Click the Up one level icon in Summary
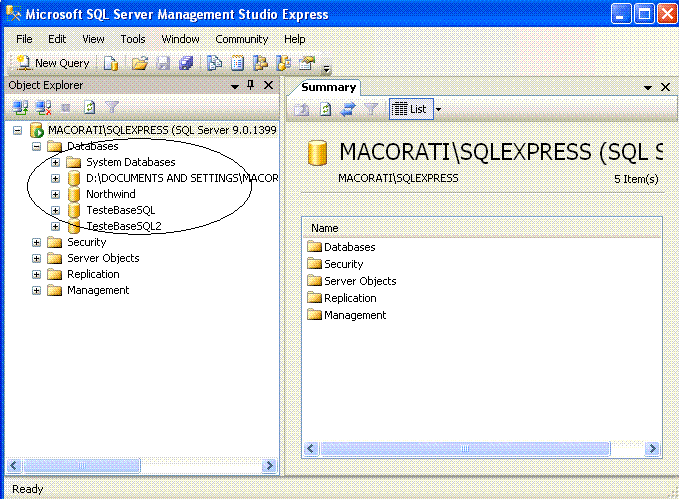This screenshot has height=499, width=679. 301,110
